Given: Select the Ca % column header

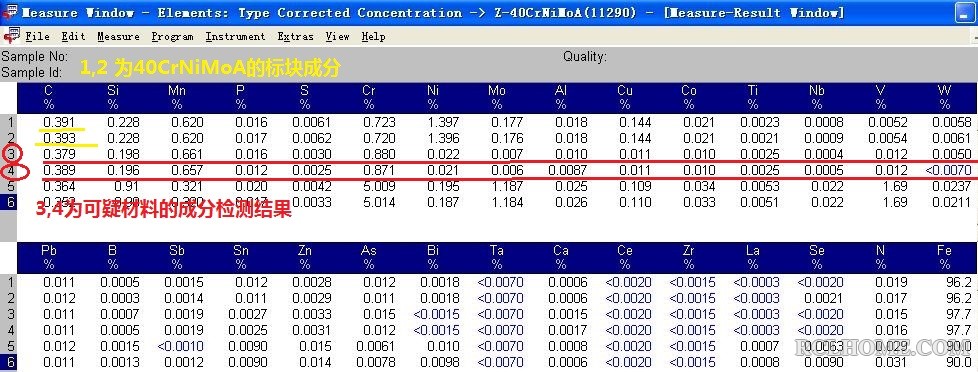Looking at the screenshot, I should pos(561,257).
